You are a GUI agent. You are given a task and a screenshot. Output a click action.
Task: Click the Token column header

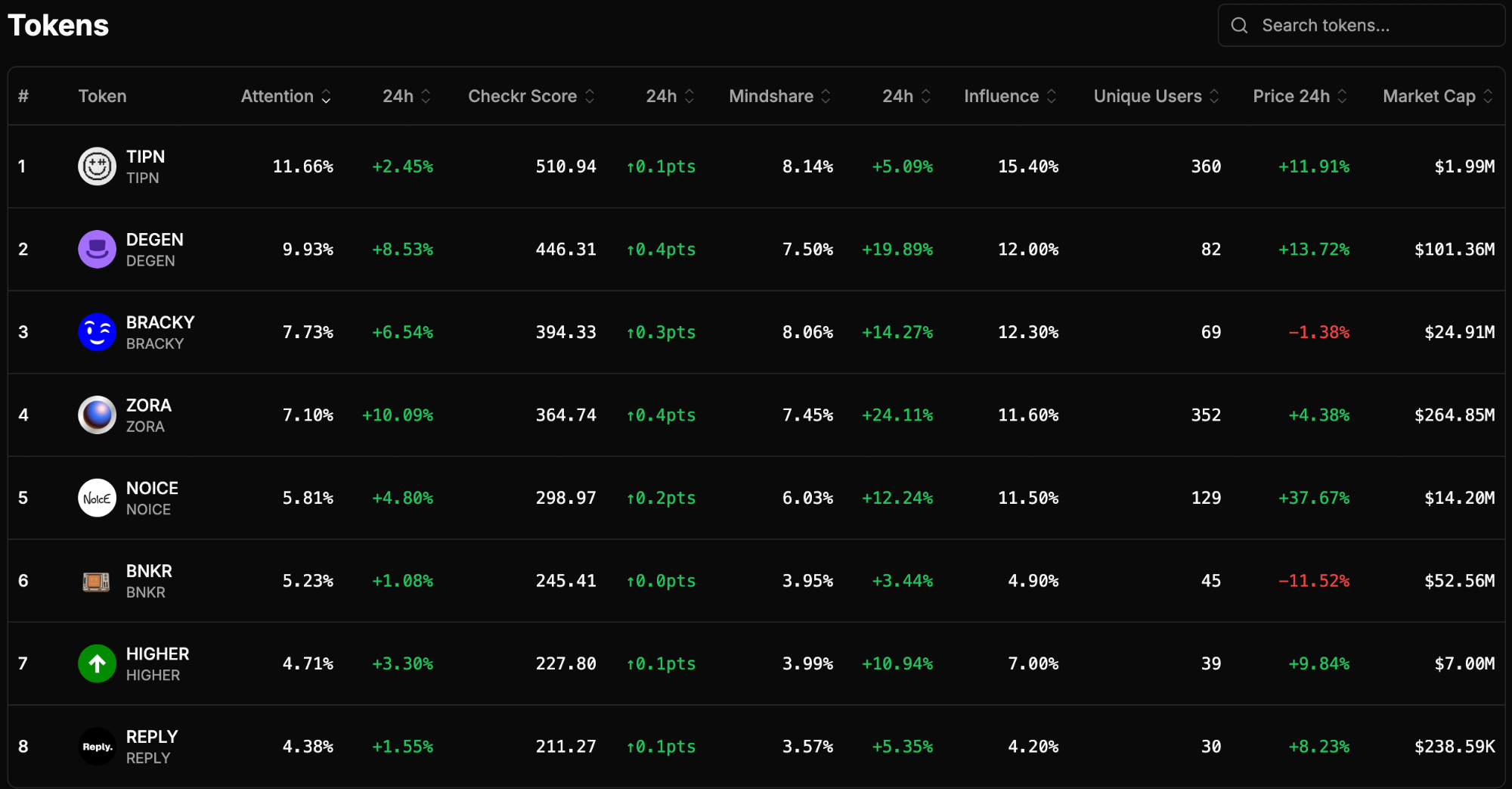(102, 97)
